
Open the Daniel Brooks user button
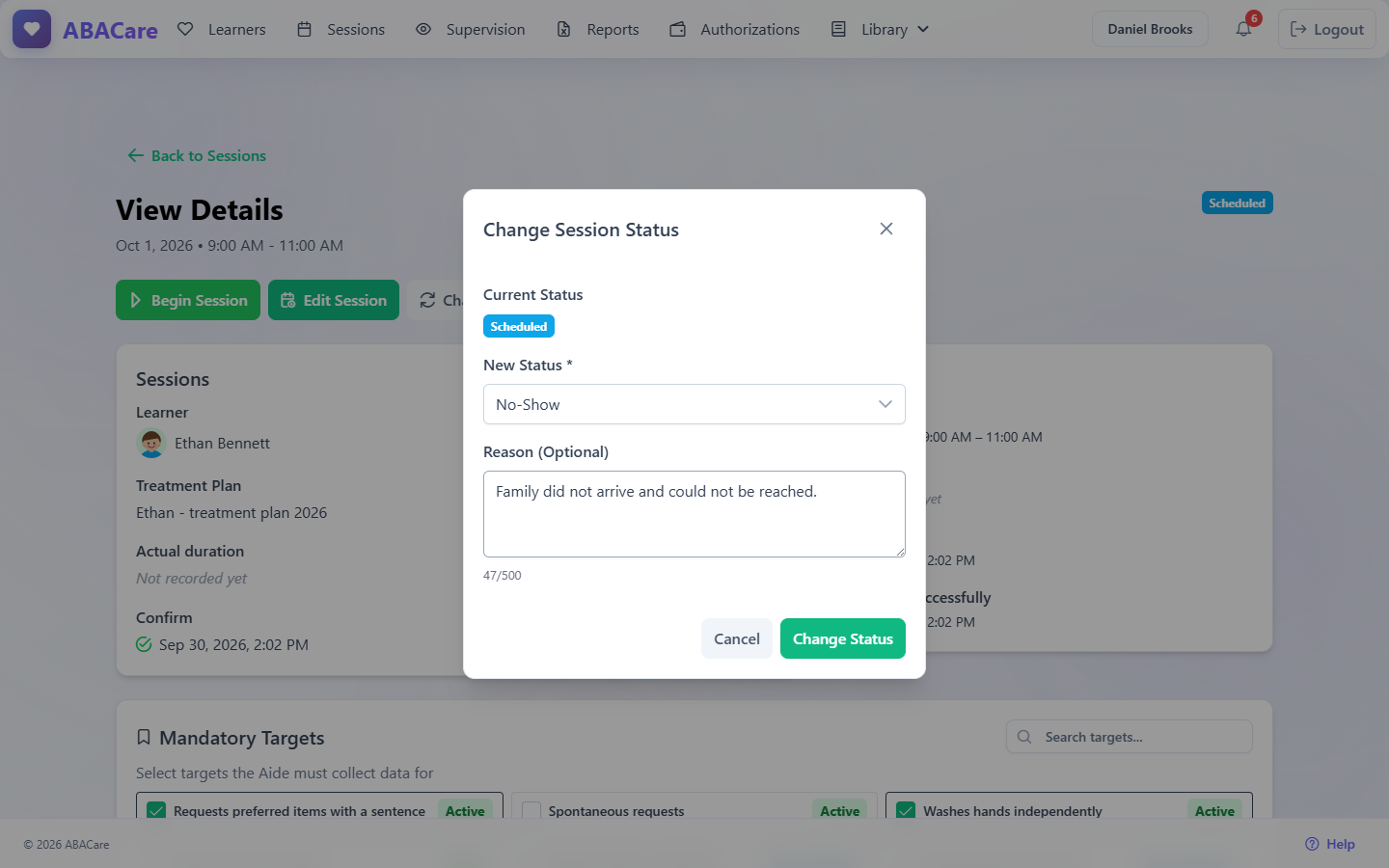1150,29
